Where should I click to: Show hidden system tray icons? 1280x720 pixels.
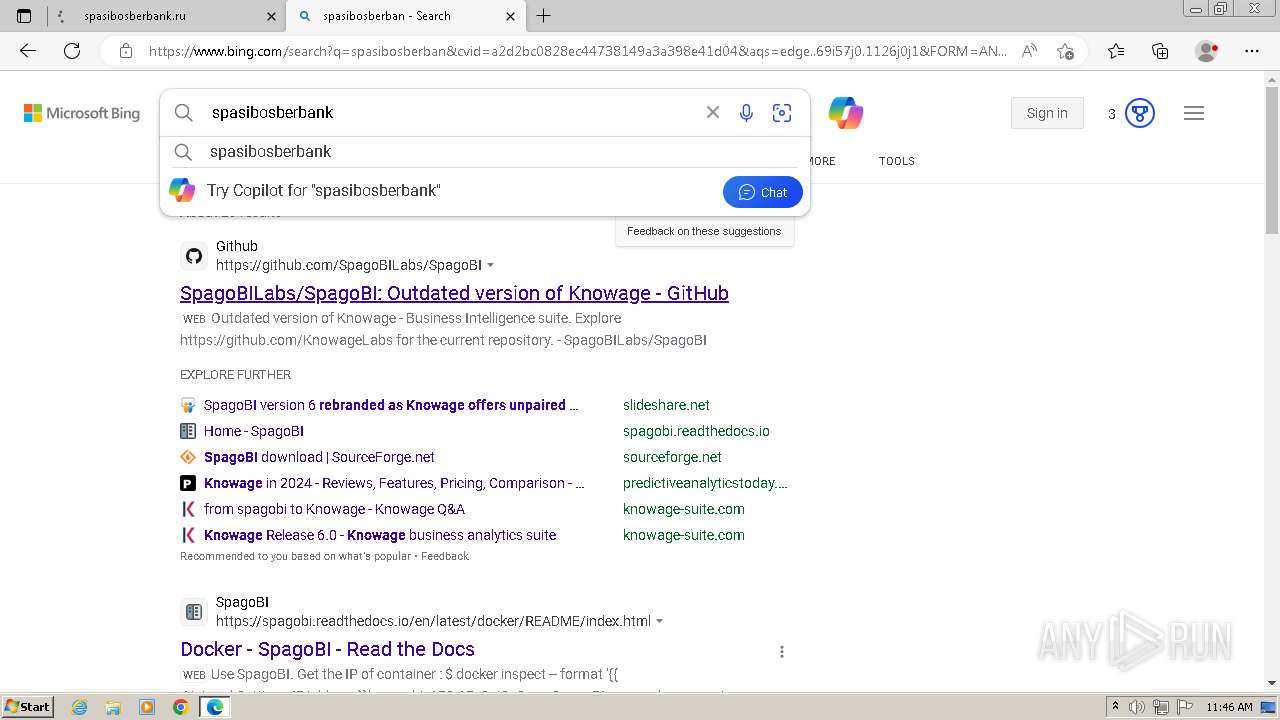[x=1115, y=707]
